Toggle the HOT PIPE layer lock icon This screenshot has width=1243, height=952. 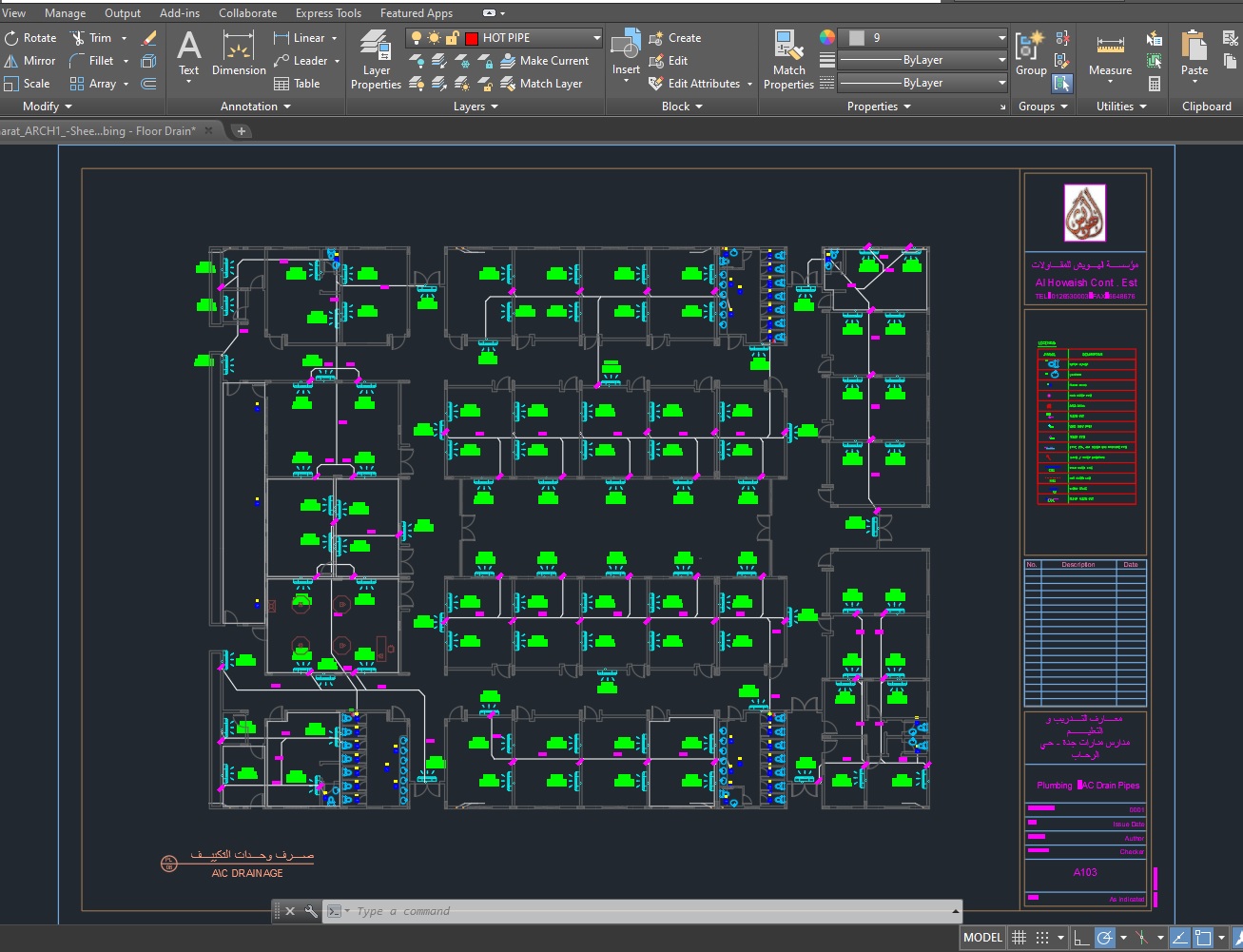[x=453, y=38]
